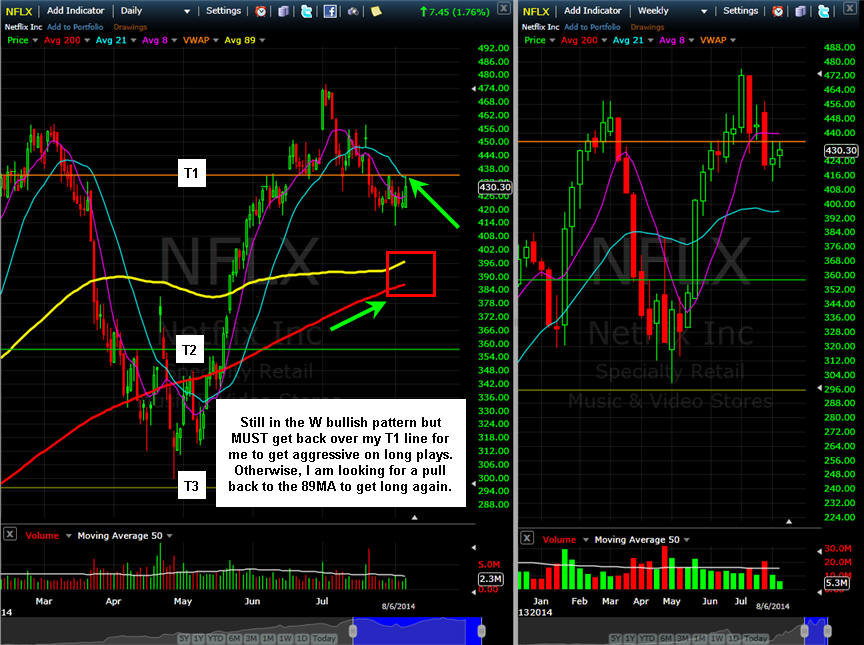Select 1M range in Daily chart

268,638
